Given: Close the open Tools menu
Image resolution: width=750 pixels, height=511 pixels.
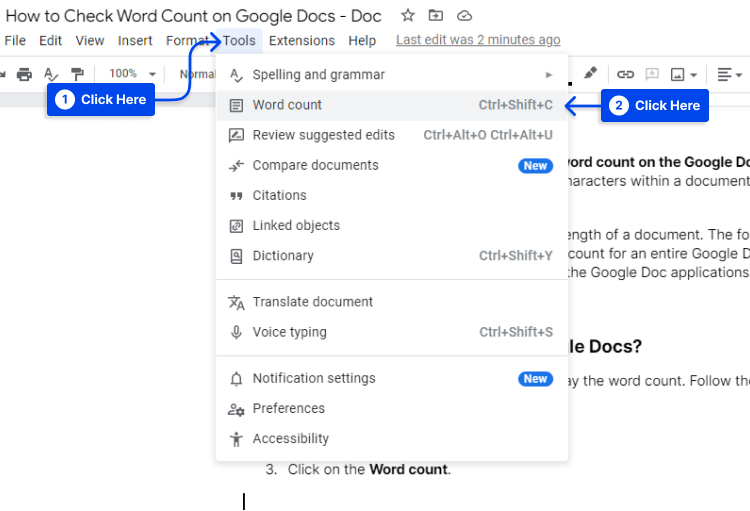Looking at the screenshot, I should [x=239, y=41].
